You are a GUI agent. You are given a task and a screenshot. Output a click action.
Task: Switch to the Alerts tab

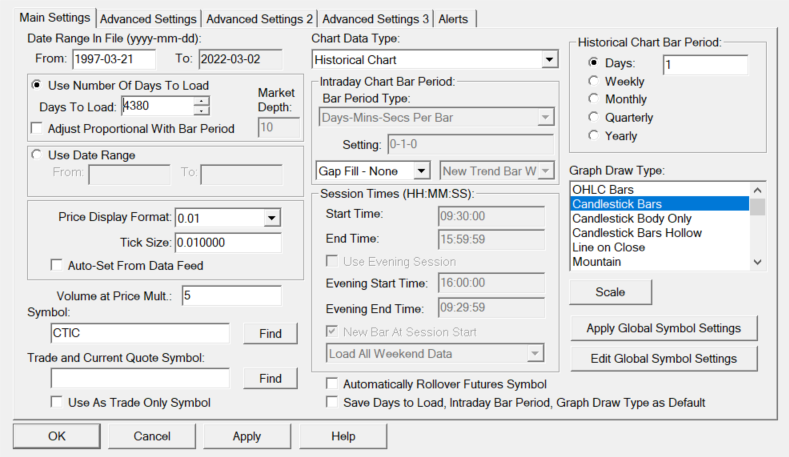click(x=453, y=19)
